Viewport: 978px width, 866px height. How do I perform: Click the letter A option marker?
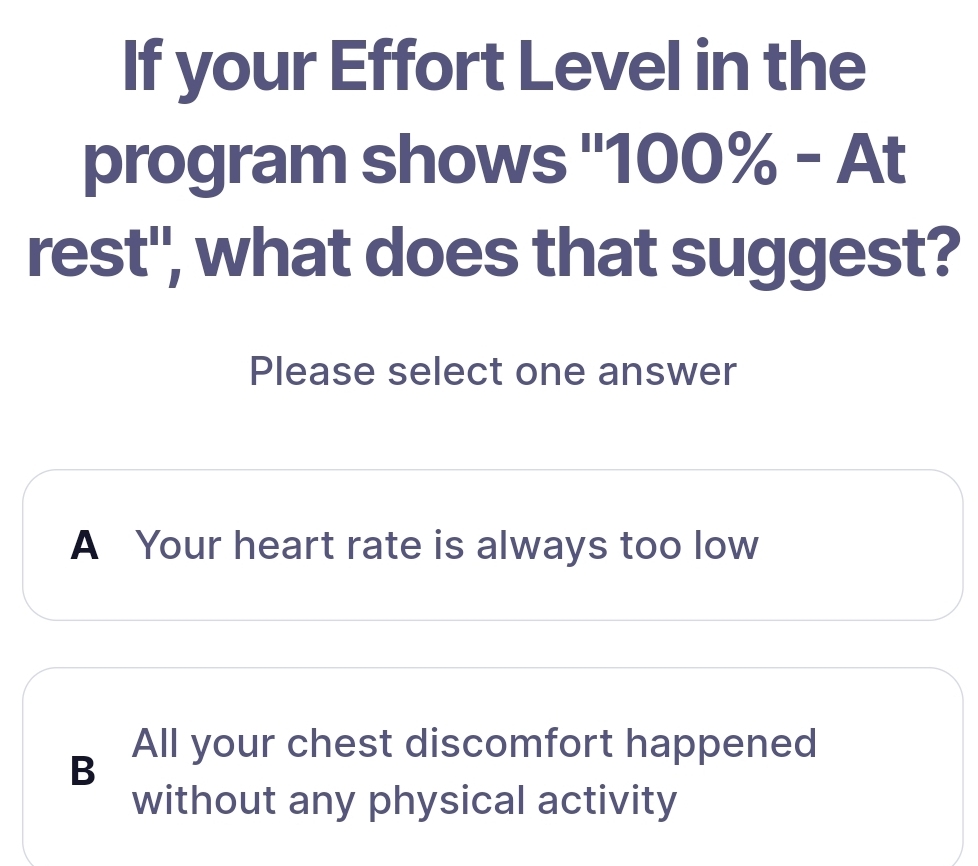(86, 546)
